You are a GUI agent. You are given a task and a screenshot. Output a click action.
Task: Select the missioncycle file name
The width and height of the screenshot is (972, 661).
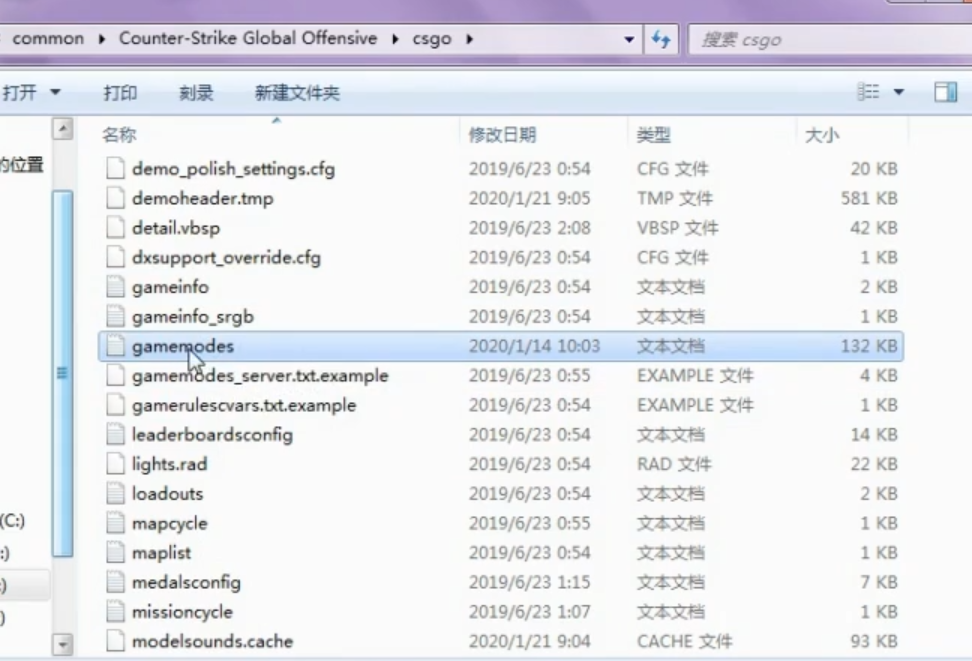tap(182, 612)
